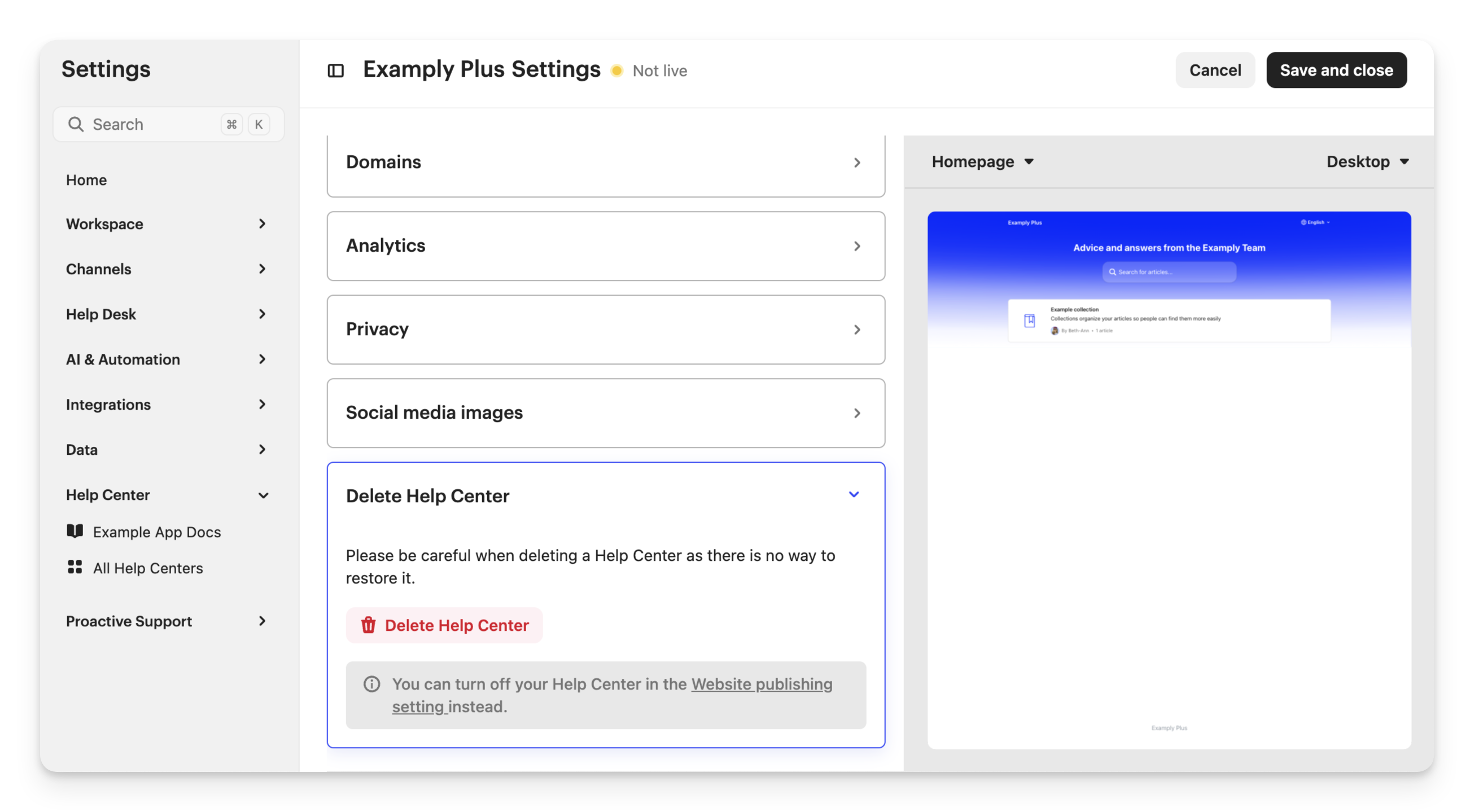
Task: Click the info icon in the notice box
Action: click(x=372, y=684)
